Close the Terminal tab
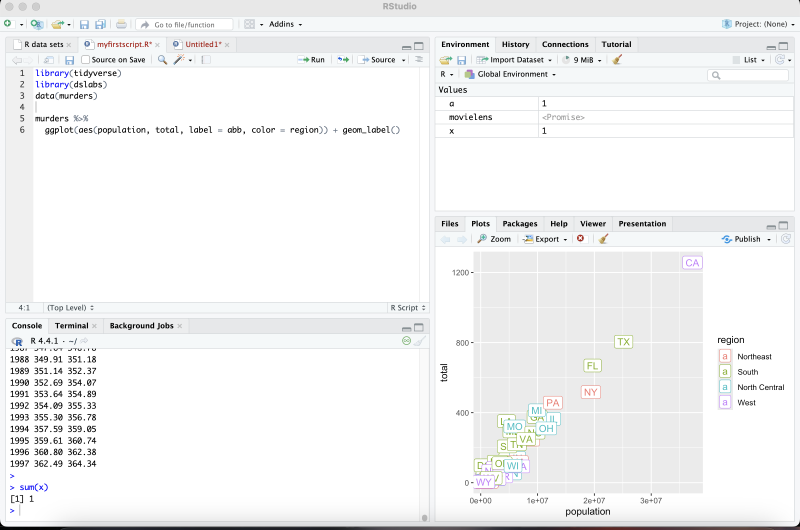This screenshot has height=530, width=800. point(94,326)
